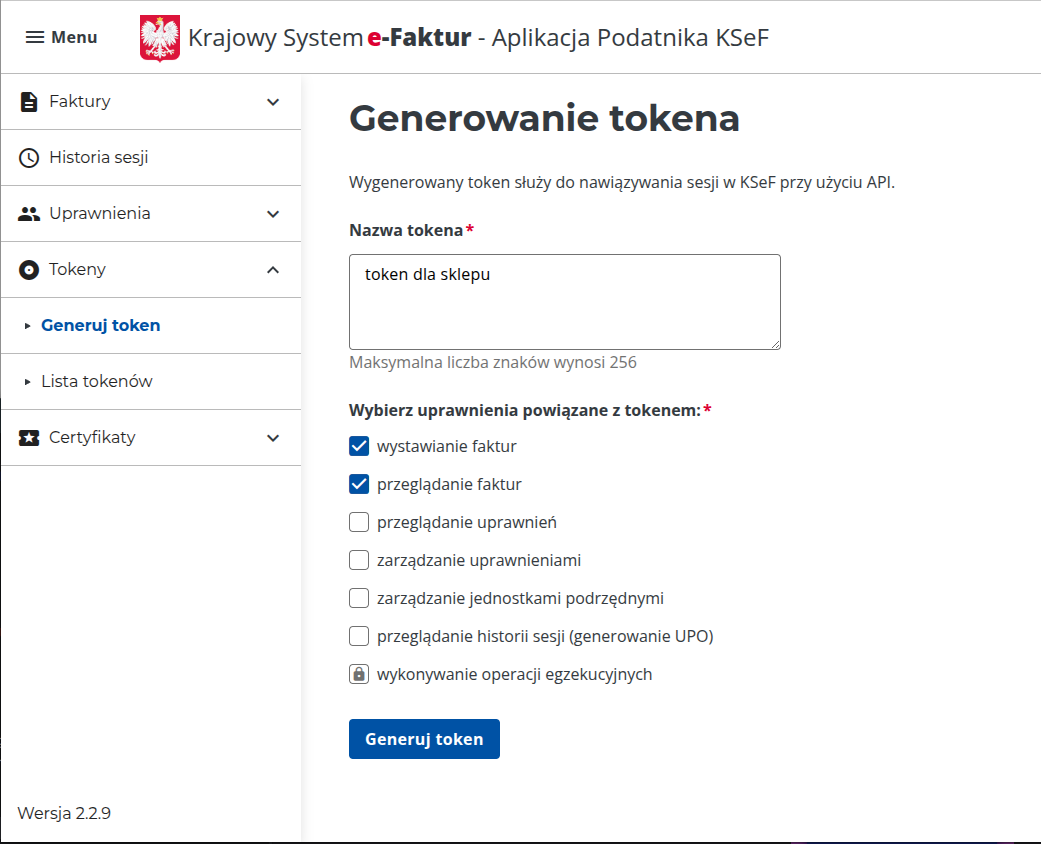
Task: Expand the Uprawnienia section chevron
Action: pyautogui.click(x=273, y=214)
